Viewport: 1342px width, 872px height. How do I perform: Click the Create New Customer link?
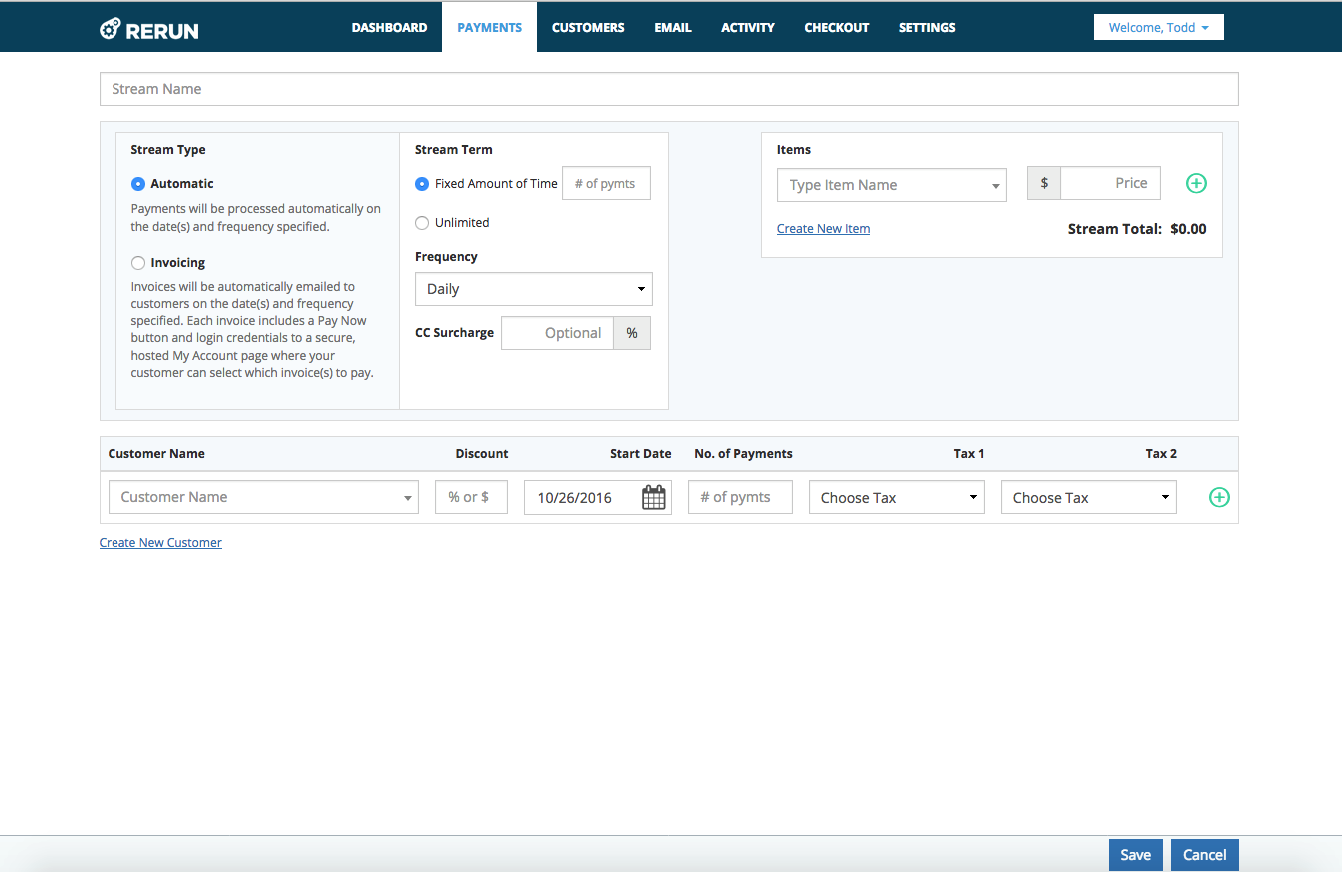pyautogui.click(x=161, y=543)
